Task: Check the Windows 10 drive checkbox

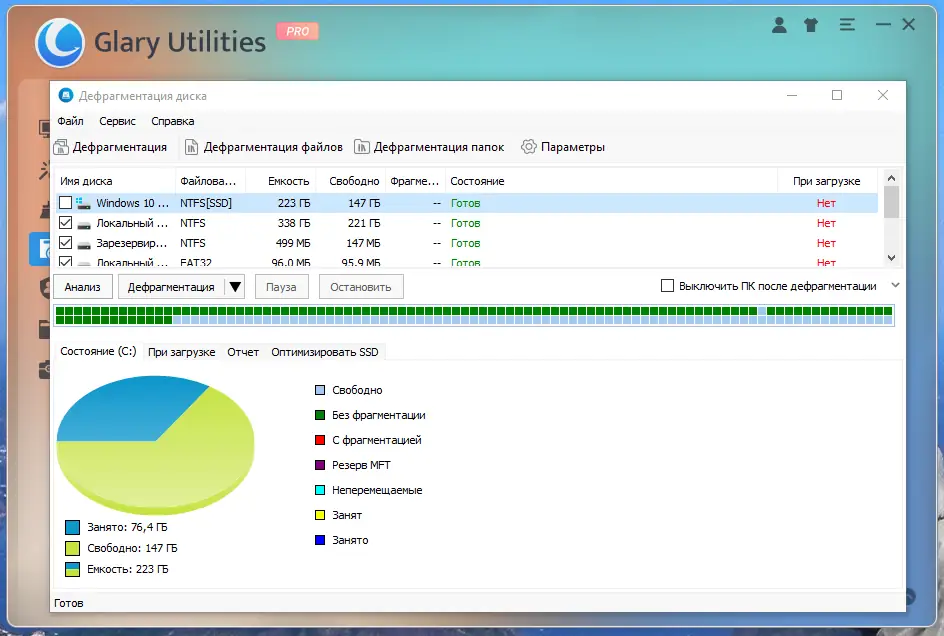Action: [x=66, y=203]
